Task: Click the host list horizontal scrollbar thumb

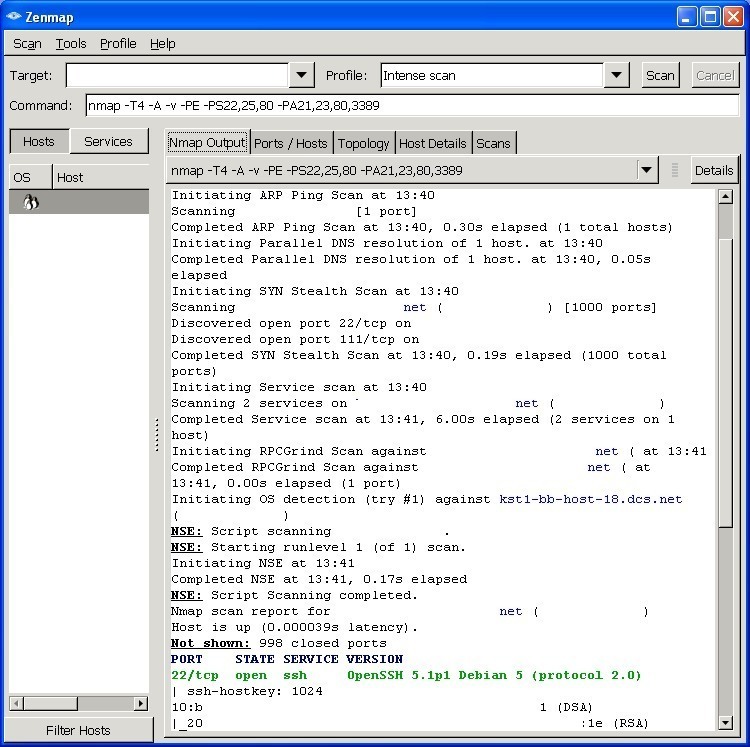Action: tap(51, 703)
